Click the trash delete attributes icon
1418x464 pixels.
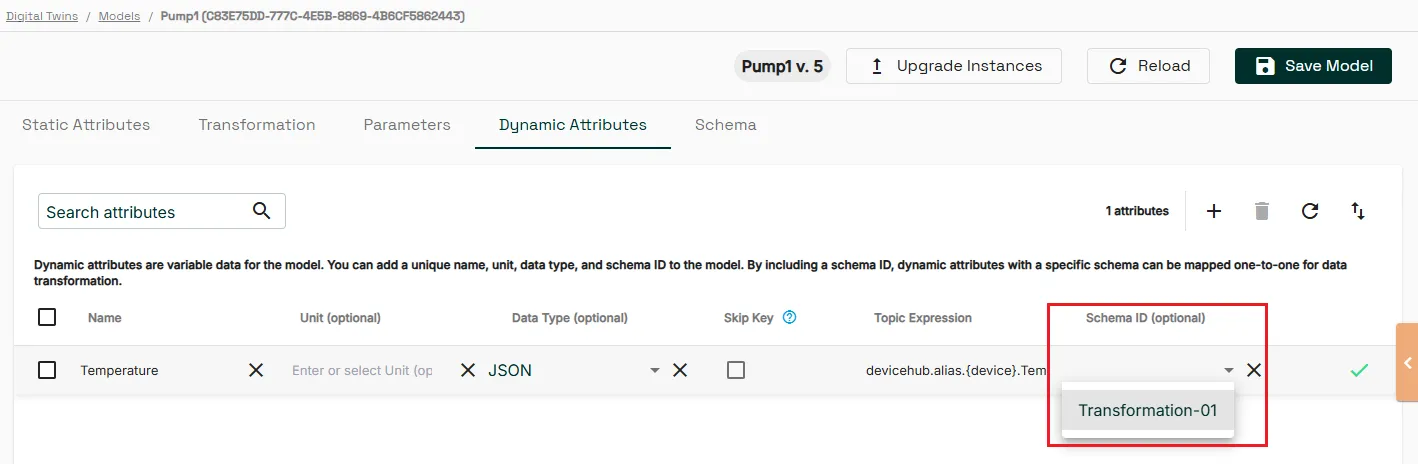tap(1262, 211)
